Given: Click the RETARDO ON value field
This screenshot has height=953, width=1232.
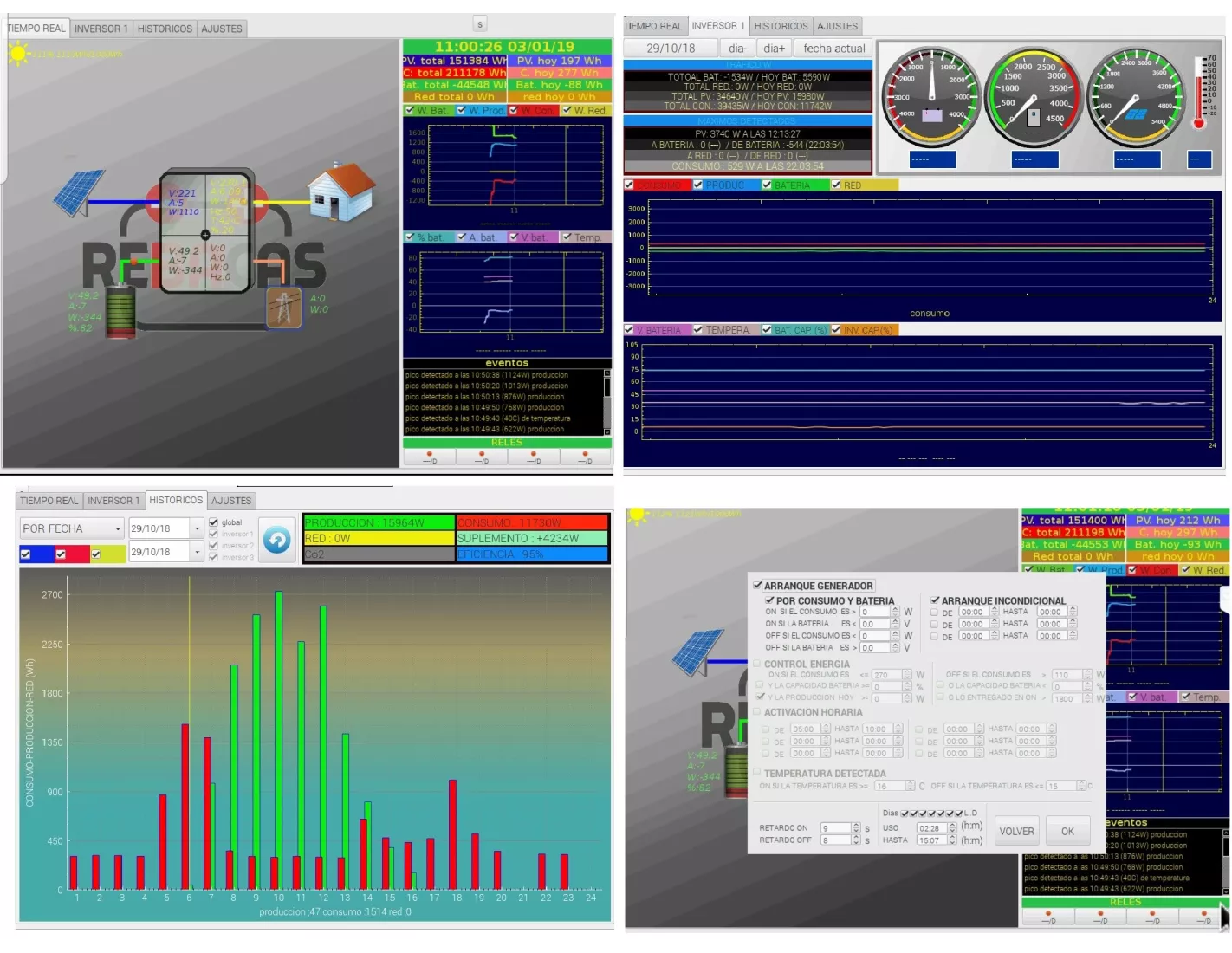Looking at the screenshot, I should [835, 828].
